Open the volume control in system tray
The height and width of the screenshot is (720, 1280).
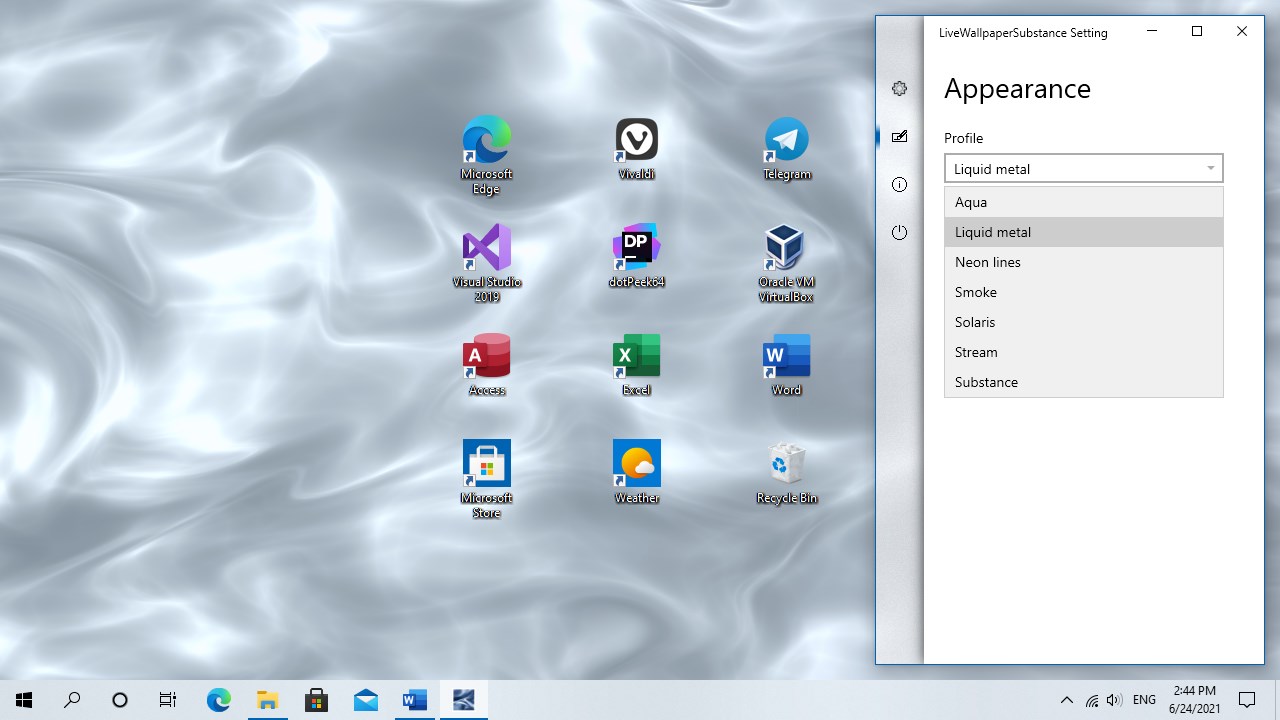coord(1114,700)
